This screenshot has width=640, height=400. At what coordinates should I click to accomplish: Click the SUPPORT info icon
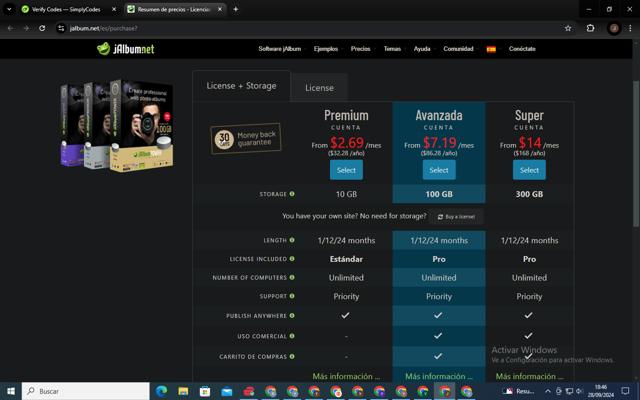292,296
